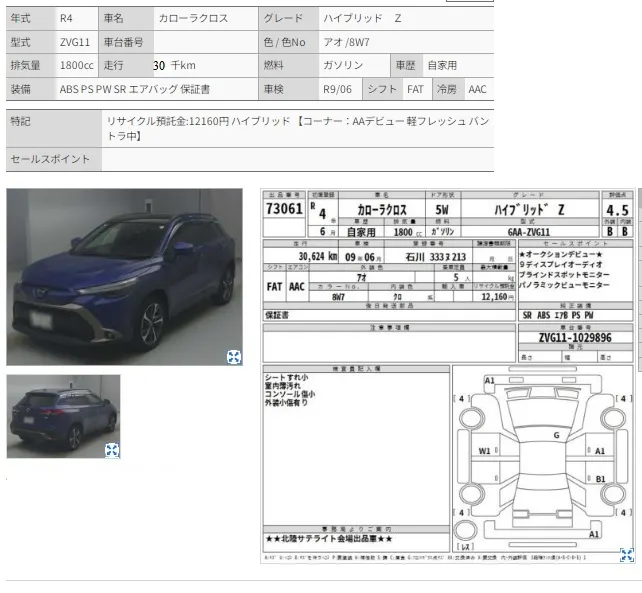Click the 特記 label
The height and width of the screenshot is (593, 642).
pos(20,121)
